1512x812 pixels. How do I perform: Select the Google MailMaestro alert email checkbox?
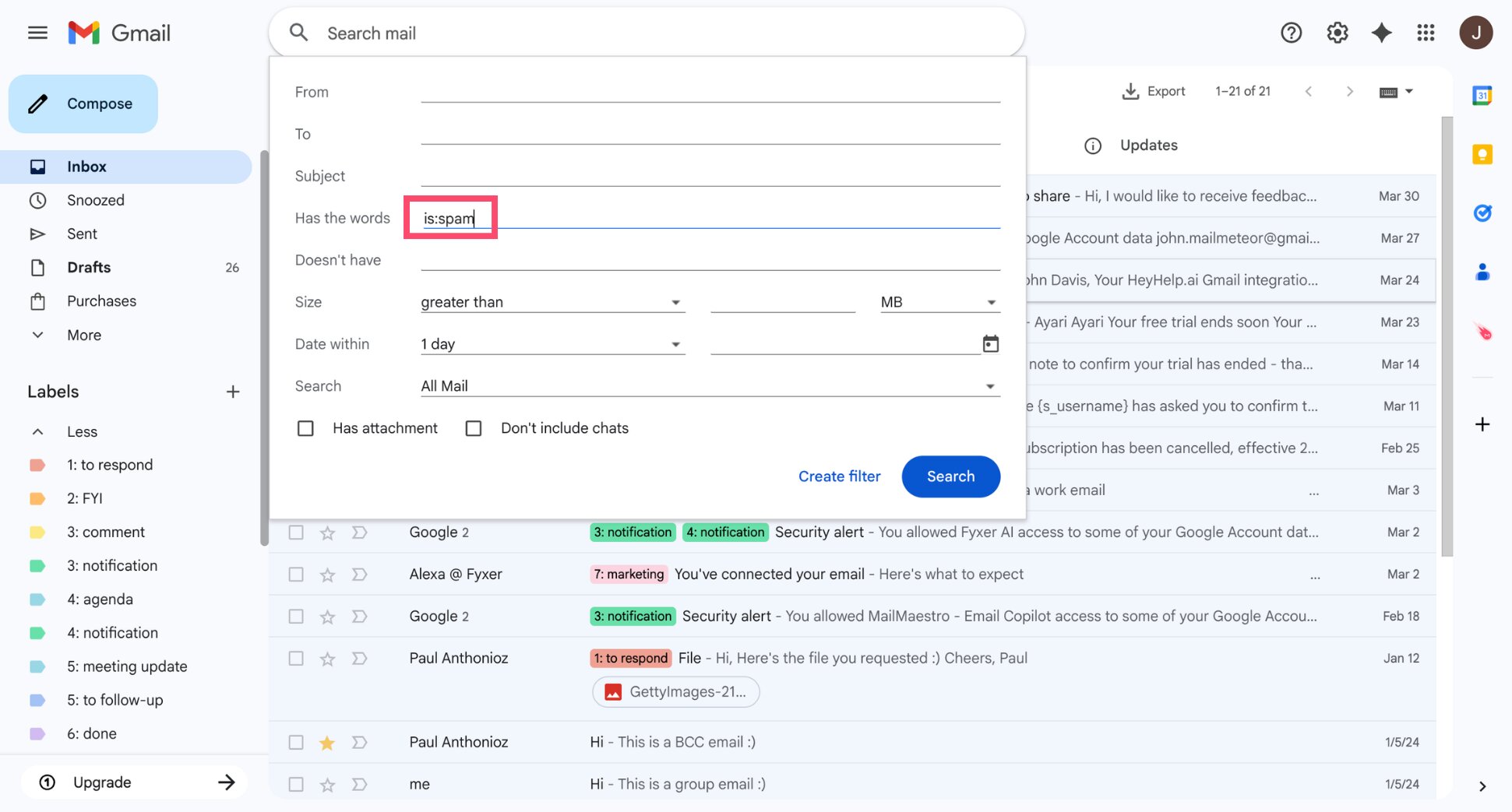click(x=296, y=617)
